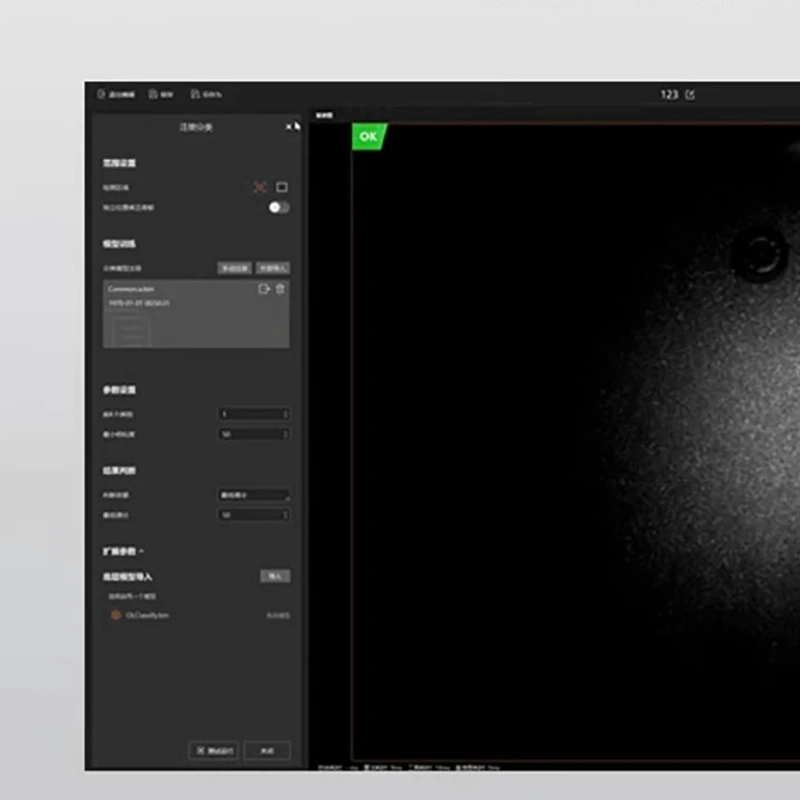
Task: Click the test run button at panel bottom
Action: pos(213,750)
